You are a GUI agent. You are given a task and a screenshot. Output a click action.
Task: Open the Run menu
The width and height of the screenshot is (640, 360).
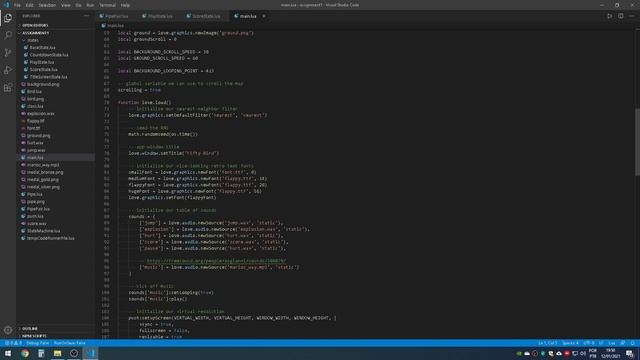point(90,5)
